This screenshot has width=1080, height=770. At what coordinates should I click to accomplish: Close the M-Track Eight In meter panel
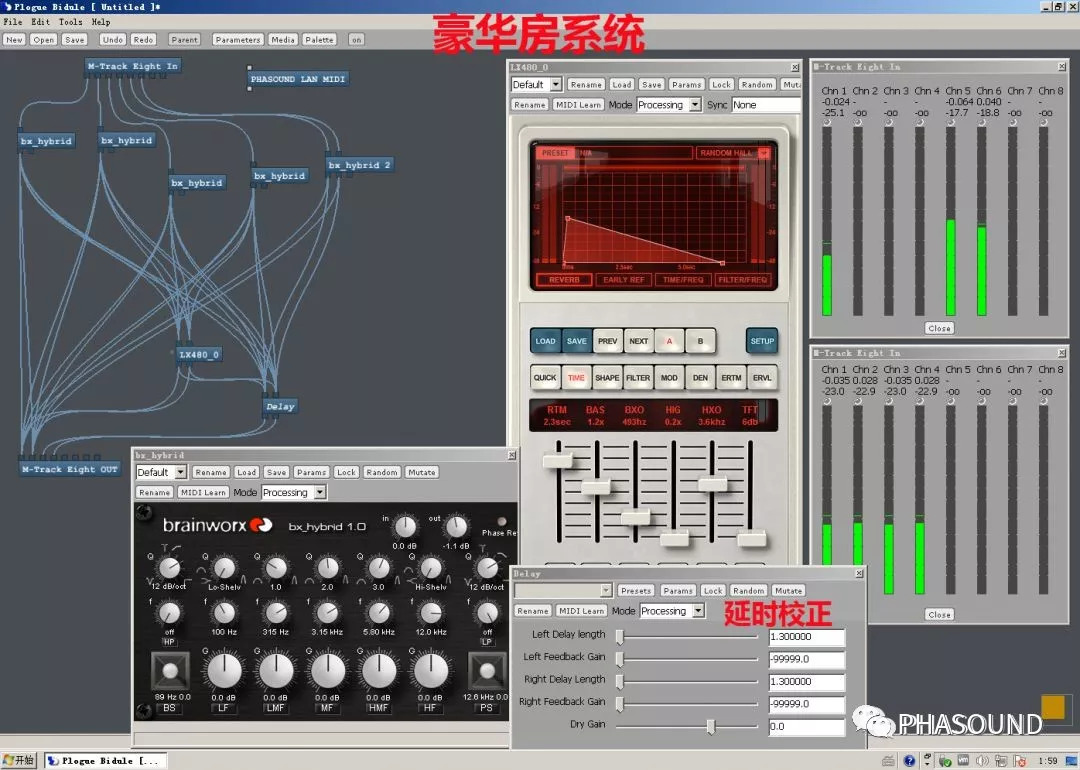pyautogui.click(x=938, y=327)
